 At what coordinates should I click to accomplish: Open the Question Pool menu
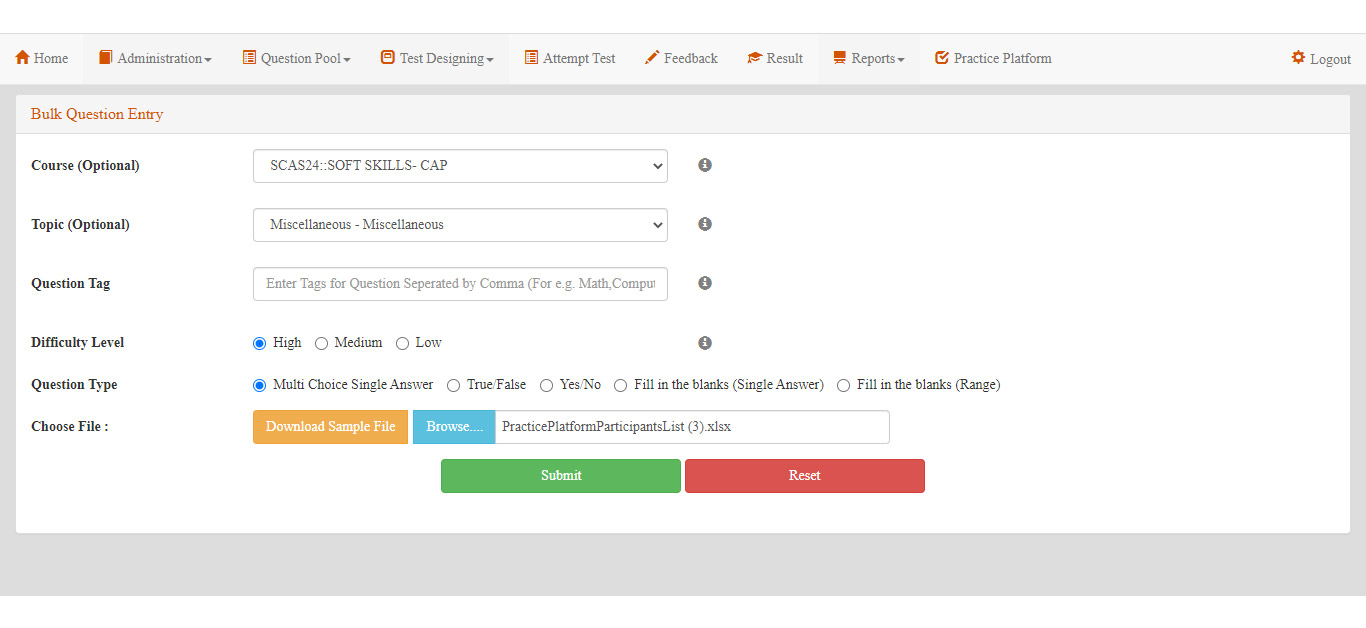pyautogui.click(x=296, y=59)
